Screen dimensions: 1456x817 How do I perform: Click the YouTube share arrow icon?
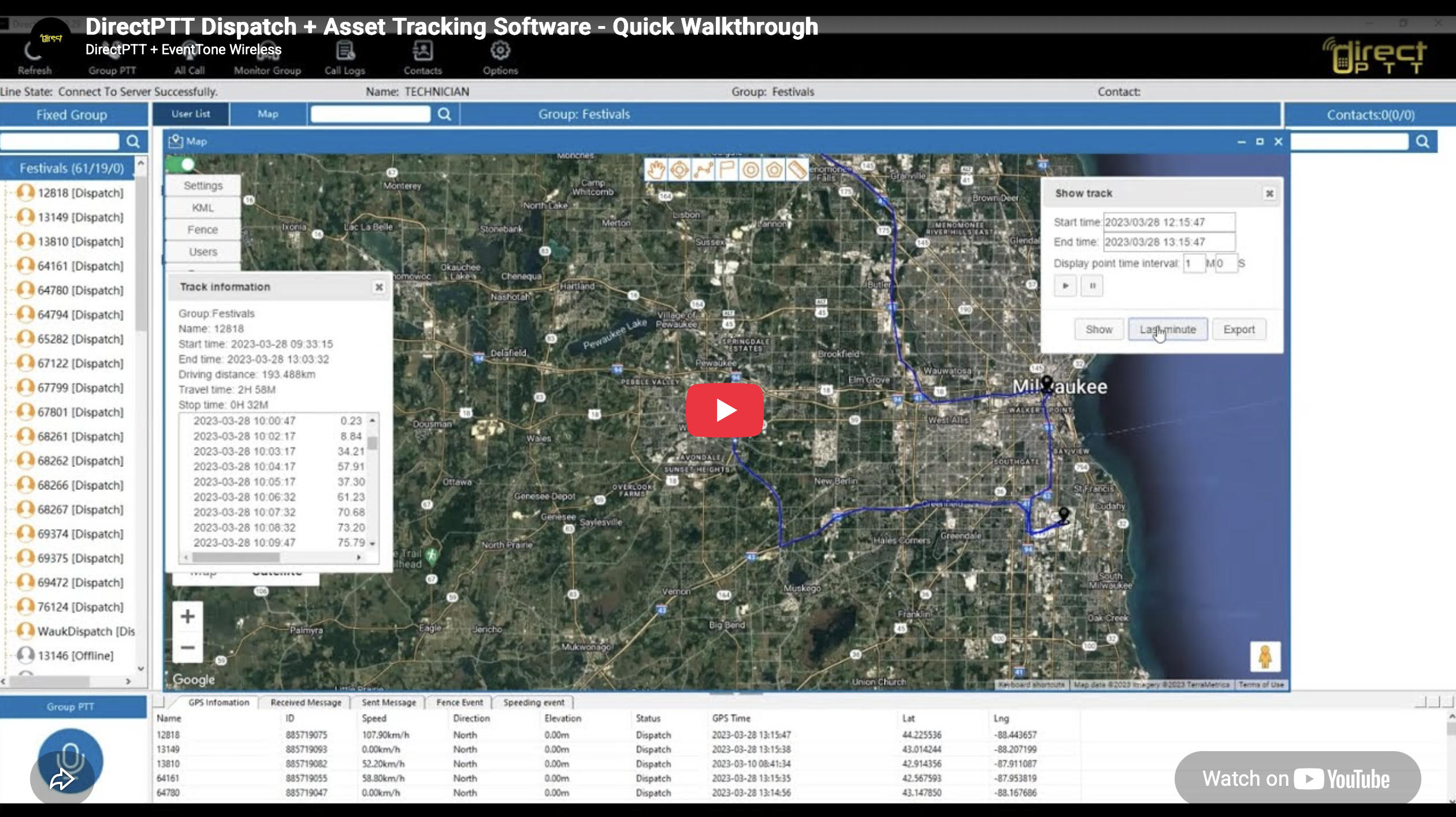point(62,779)
